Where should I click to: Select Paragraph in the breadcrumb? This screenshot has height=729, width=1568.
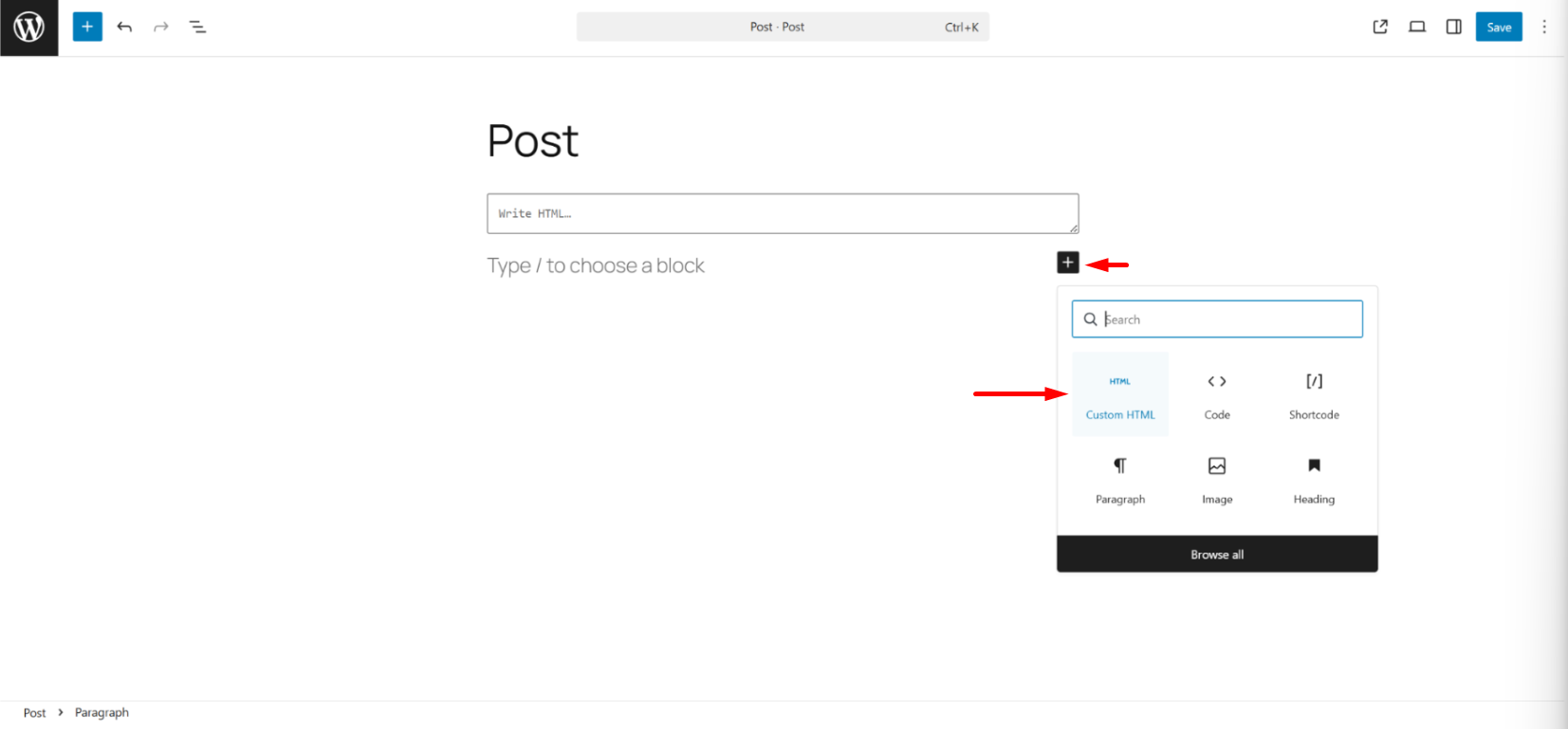tap(101, 713)
